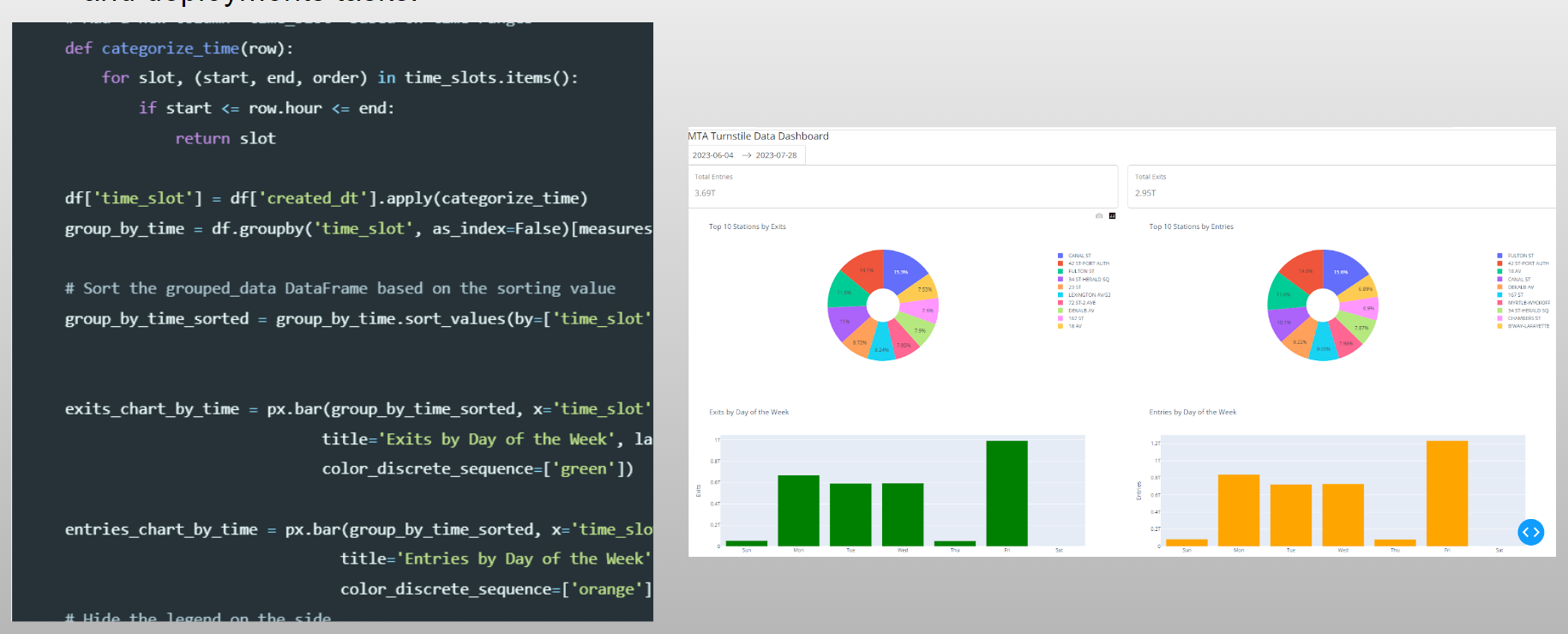Viewport: 1568px width, 634px height.
Task: Toggle FULTON ST in Exits pie legend
Action: 1076,271
